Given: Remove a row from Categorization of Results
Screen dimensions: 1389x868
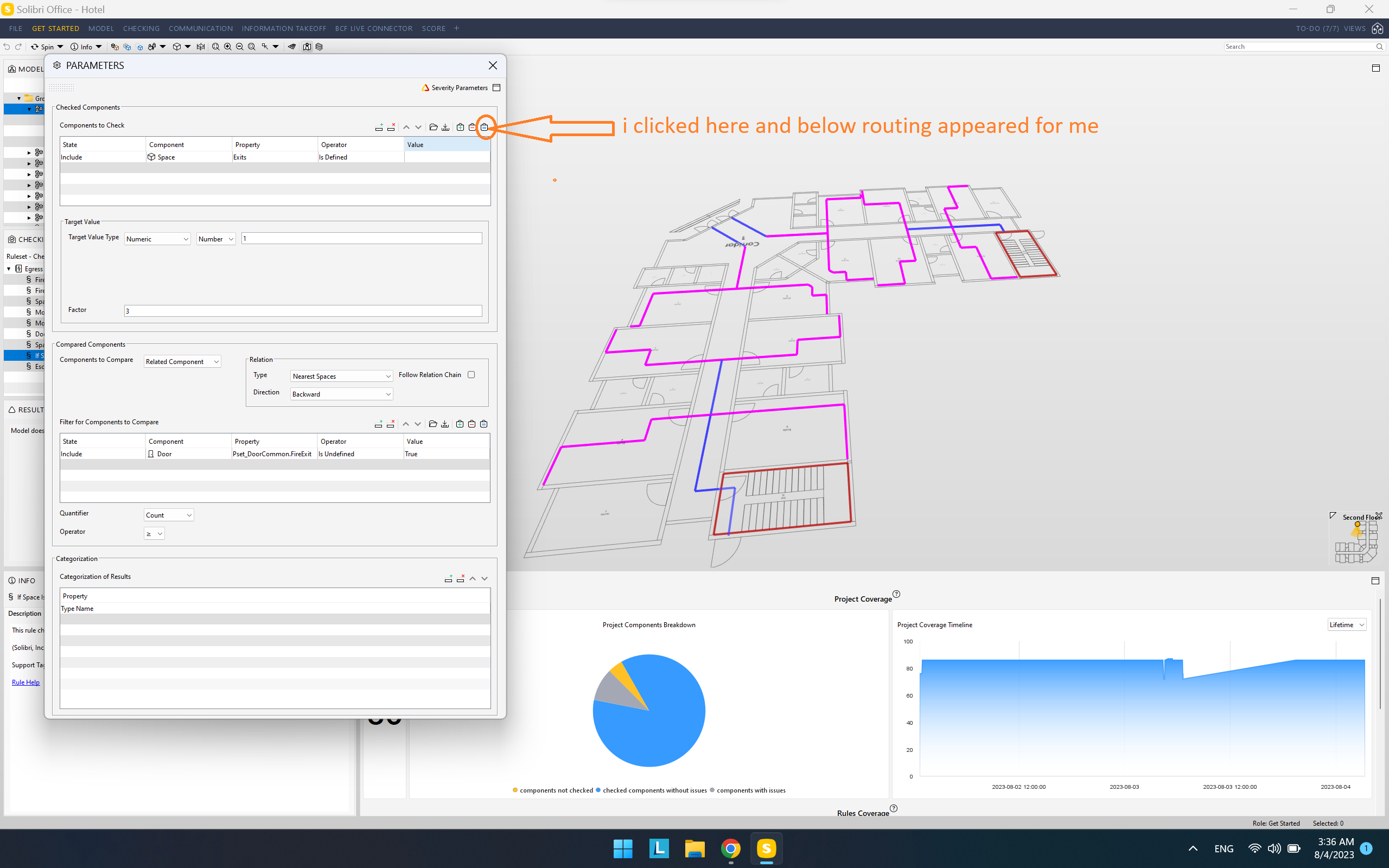Looking at the screenshot, I should click(460, 578).
